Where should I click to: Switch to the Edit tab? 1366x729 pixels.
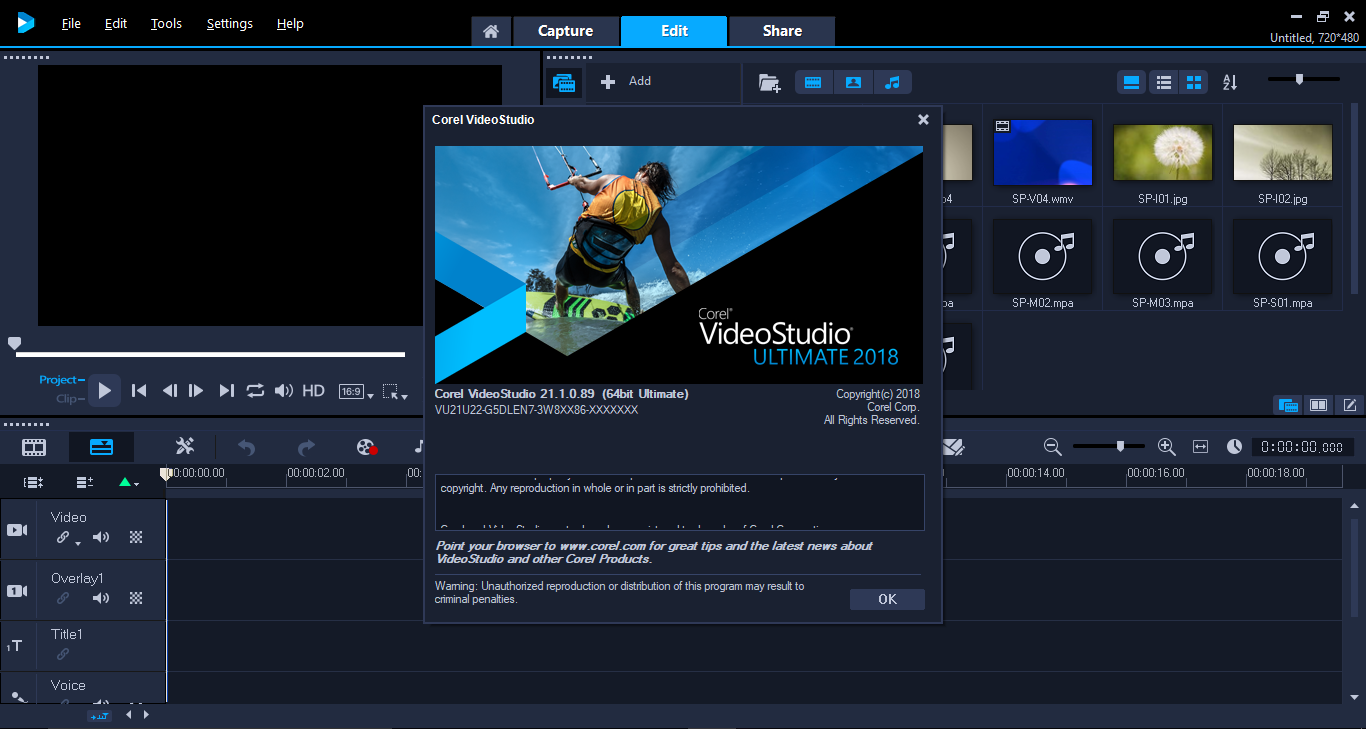[x=674, y=31]
